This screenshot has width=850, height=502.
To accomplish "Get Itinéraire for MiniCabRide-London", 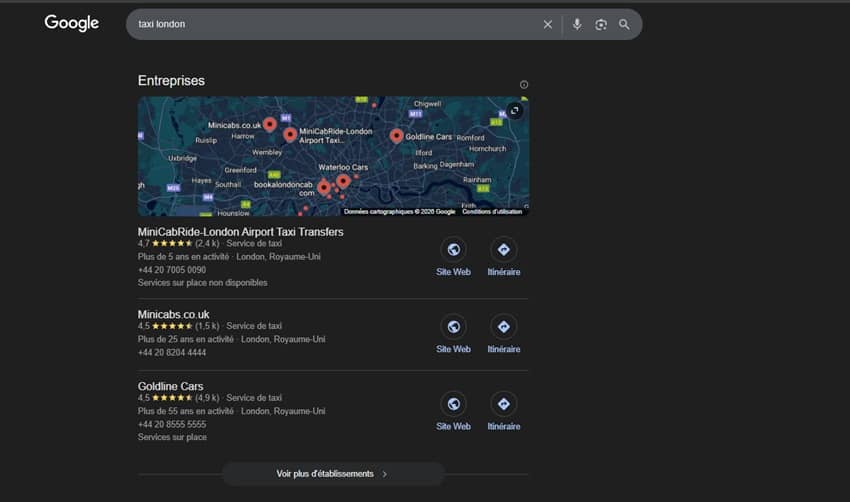I will click(504, 258).
